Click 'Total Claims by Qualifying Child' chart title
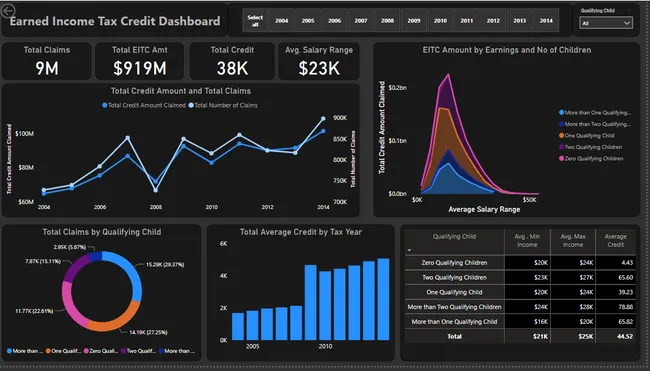This screenshot has height=371, width=650. [102, 232]
